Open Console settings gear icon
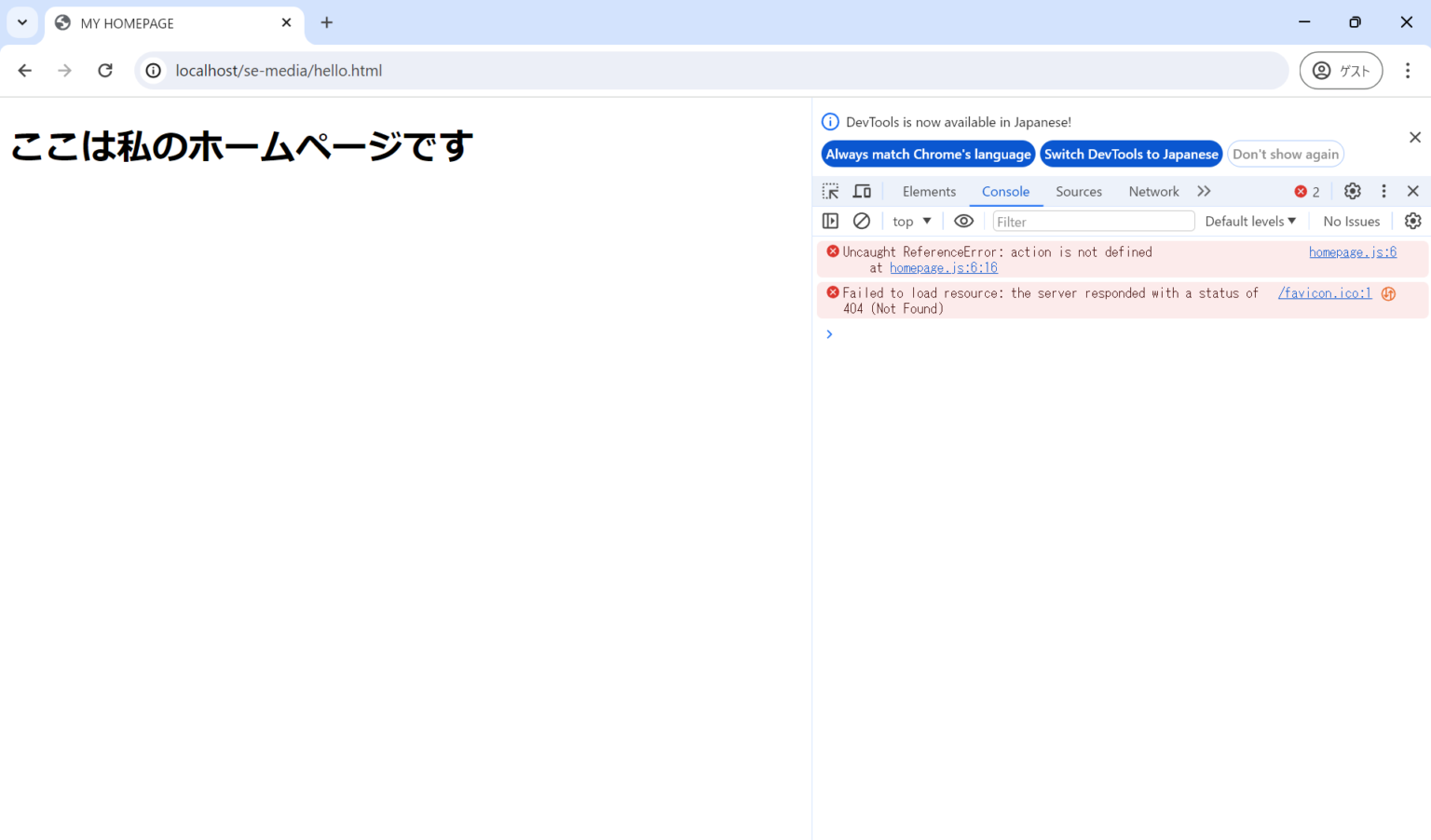1431x840 pixels. click(1413, 221)
